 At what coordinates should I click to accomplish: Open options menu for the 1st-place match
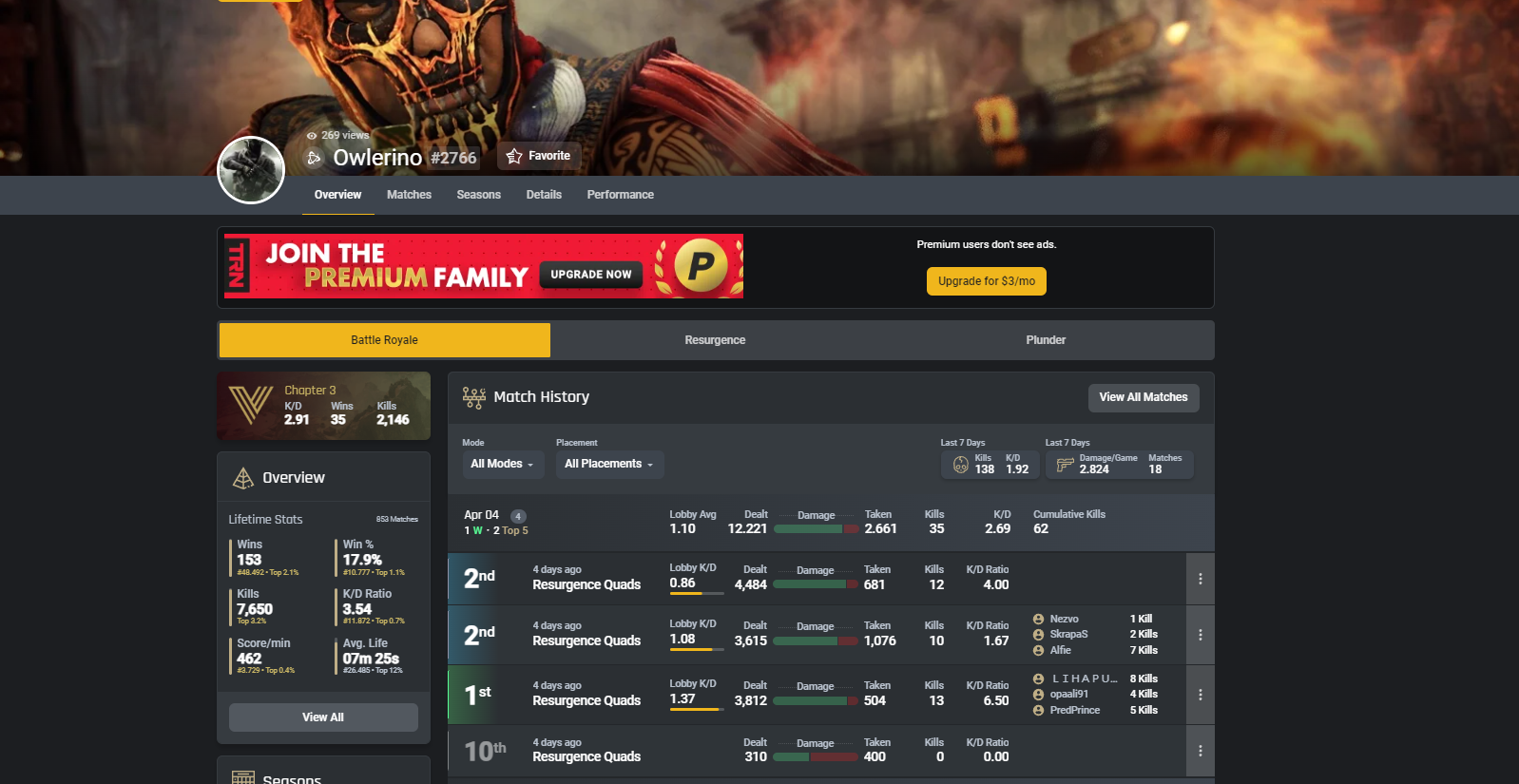1201,695
